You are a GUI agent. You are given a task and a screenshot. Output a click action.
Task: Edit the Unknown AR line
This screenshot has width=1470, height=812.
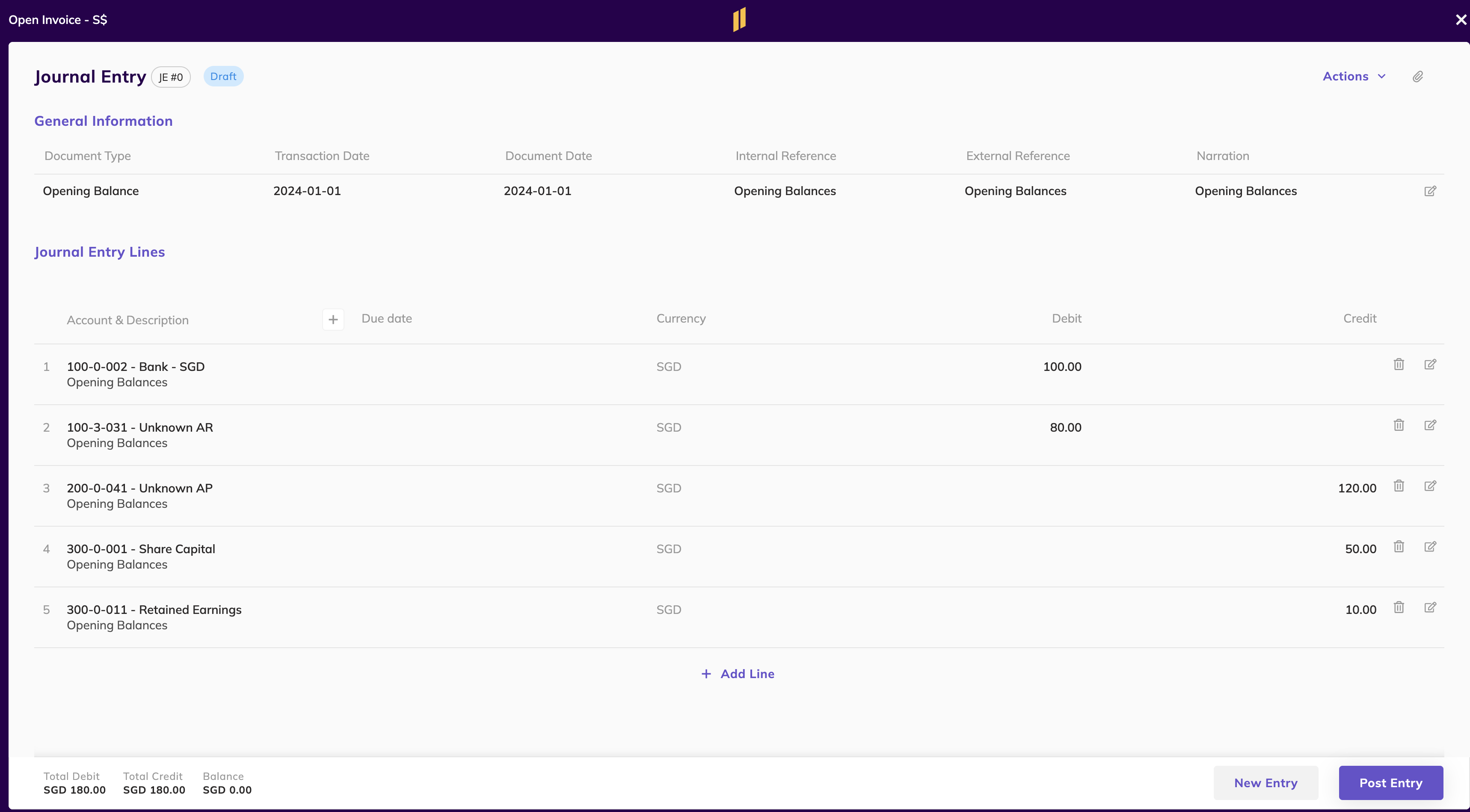1430,424
